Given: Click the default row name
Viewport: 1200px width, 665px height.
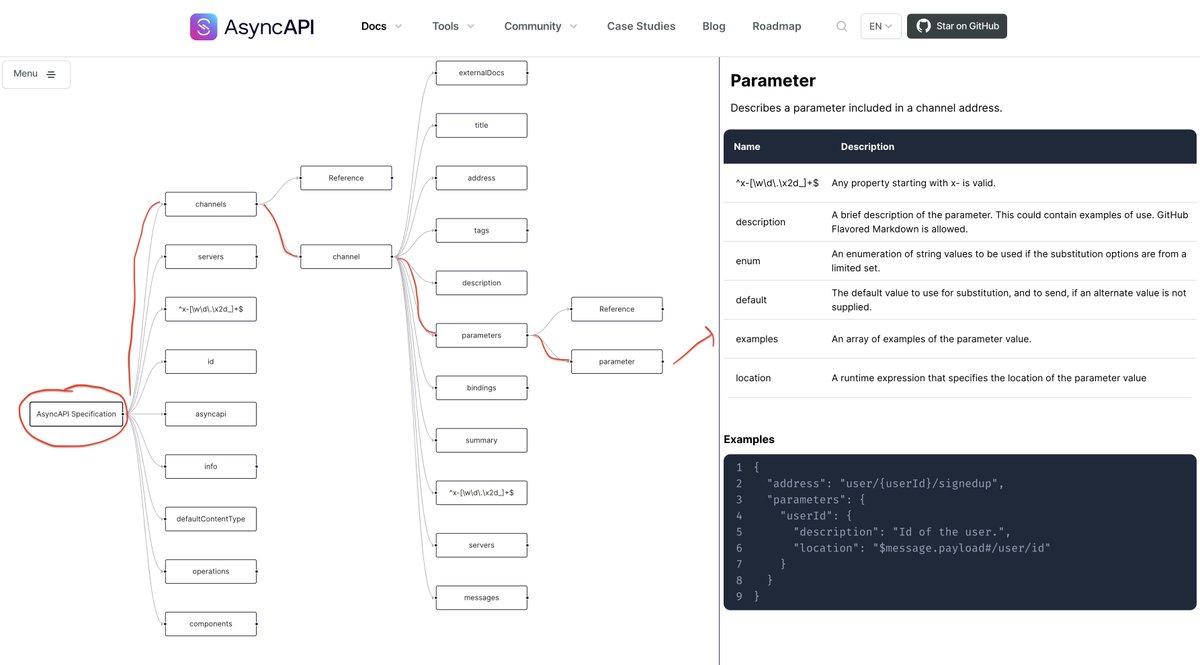Looking at the screenshot, I should pos(751,300).
